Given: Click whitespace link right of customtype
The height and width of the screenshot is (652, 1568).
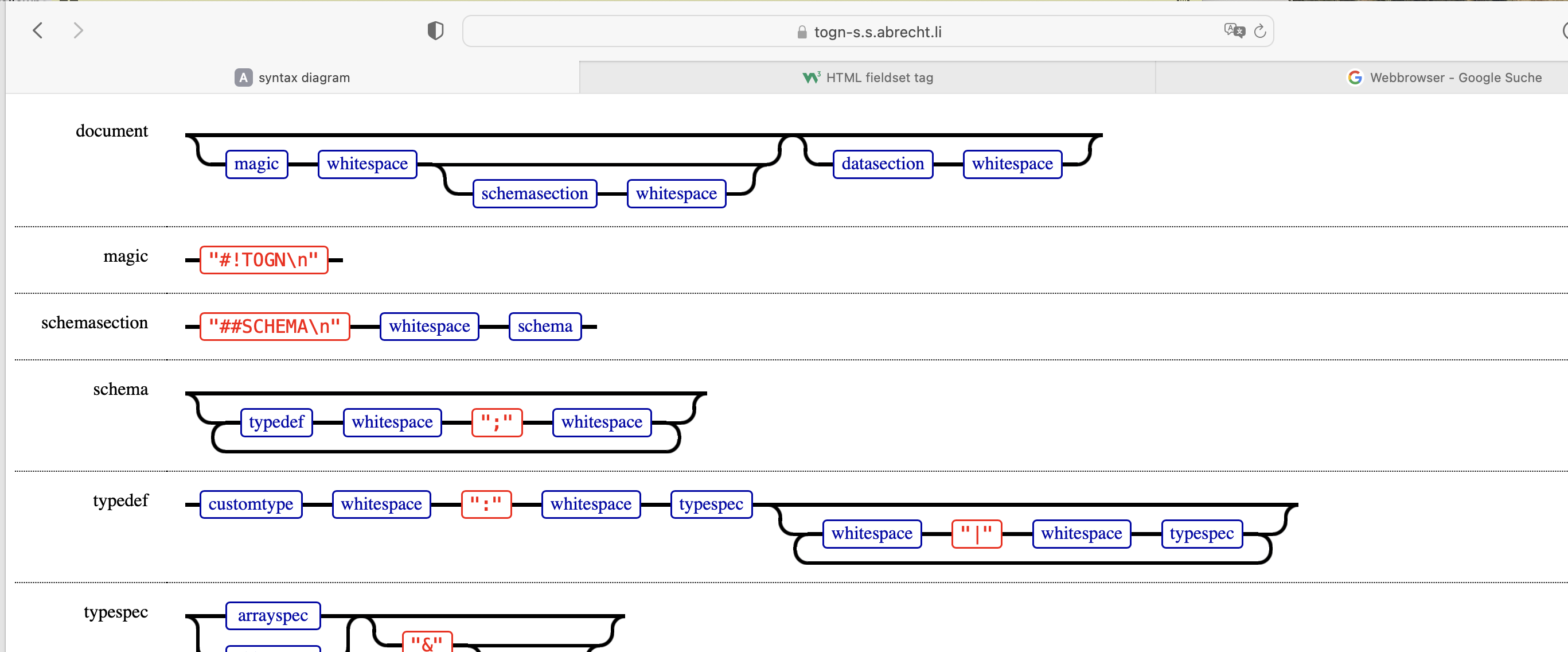Looking at the screenshot, I should tap(381, 504).
